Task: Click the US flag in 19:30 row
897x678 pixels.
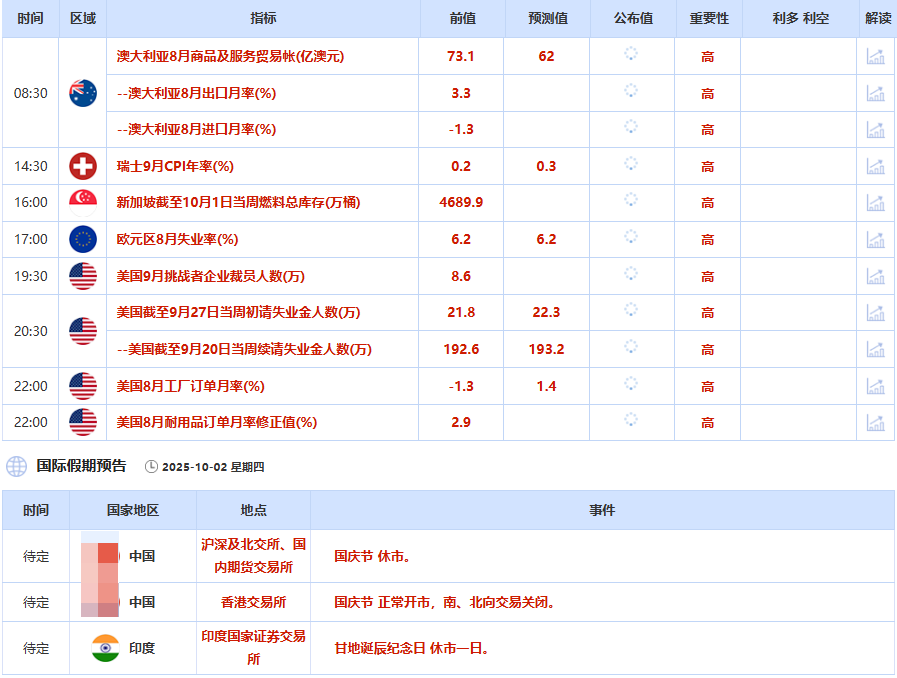Action: 83,276
